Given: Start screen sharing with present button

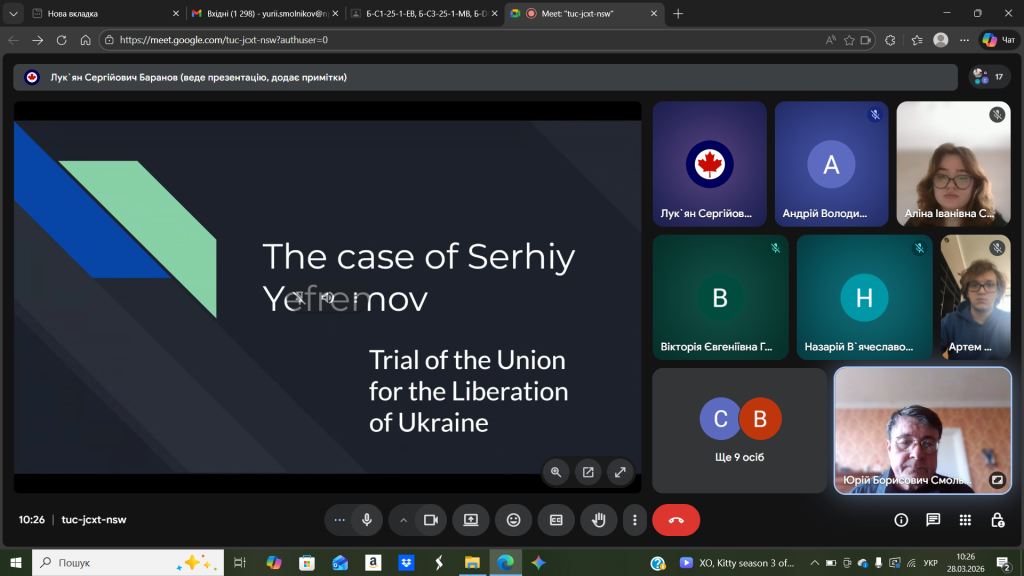Looking at the screenshot, I should click(470, 520).
